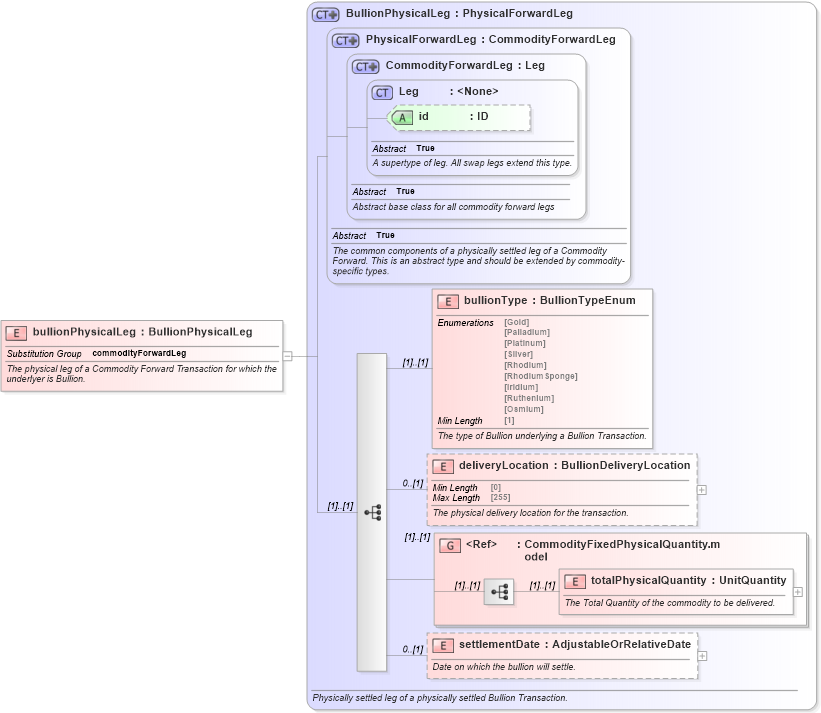This screenshot has width=821, height=713.
Task: Click the CT icon beside Leg
Action: tap(382, 93)
